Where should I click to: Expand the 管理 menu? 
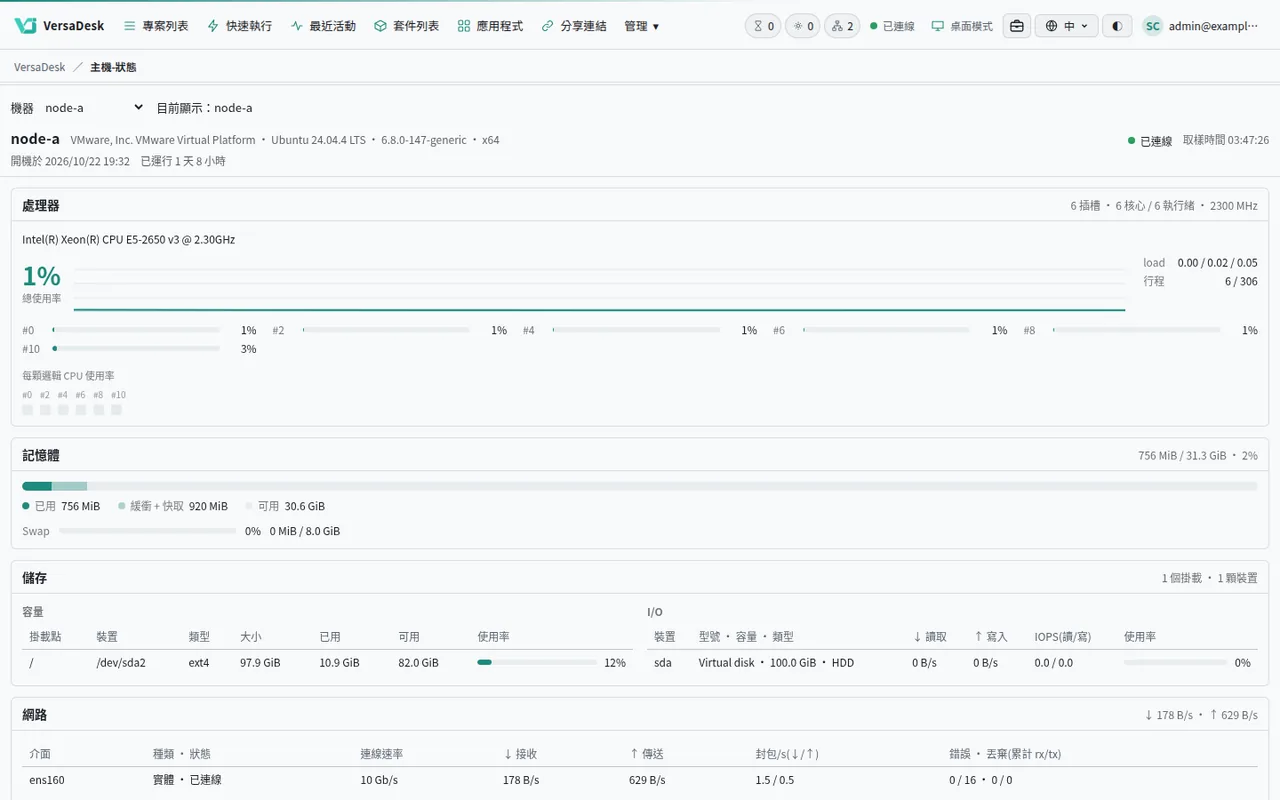(x=641, y=26)
